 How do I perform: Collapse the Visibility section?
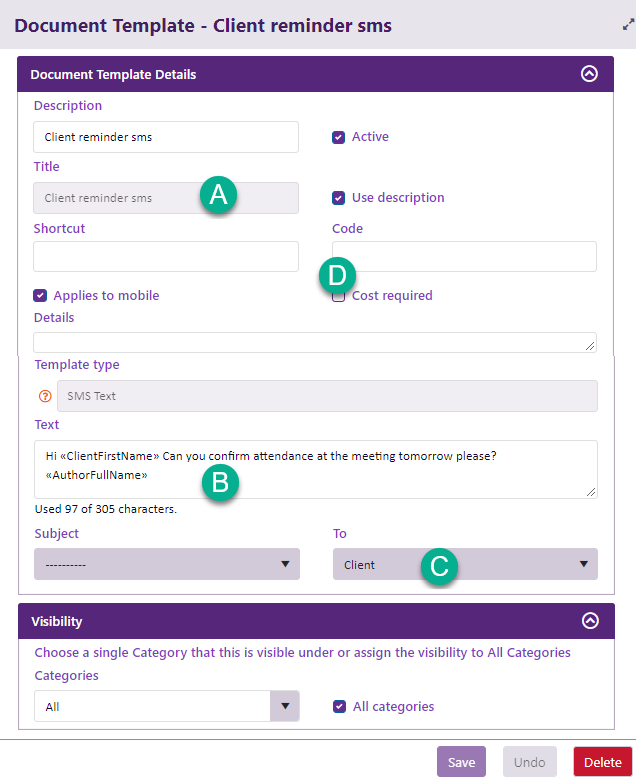click(x=590, y=620)
